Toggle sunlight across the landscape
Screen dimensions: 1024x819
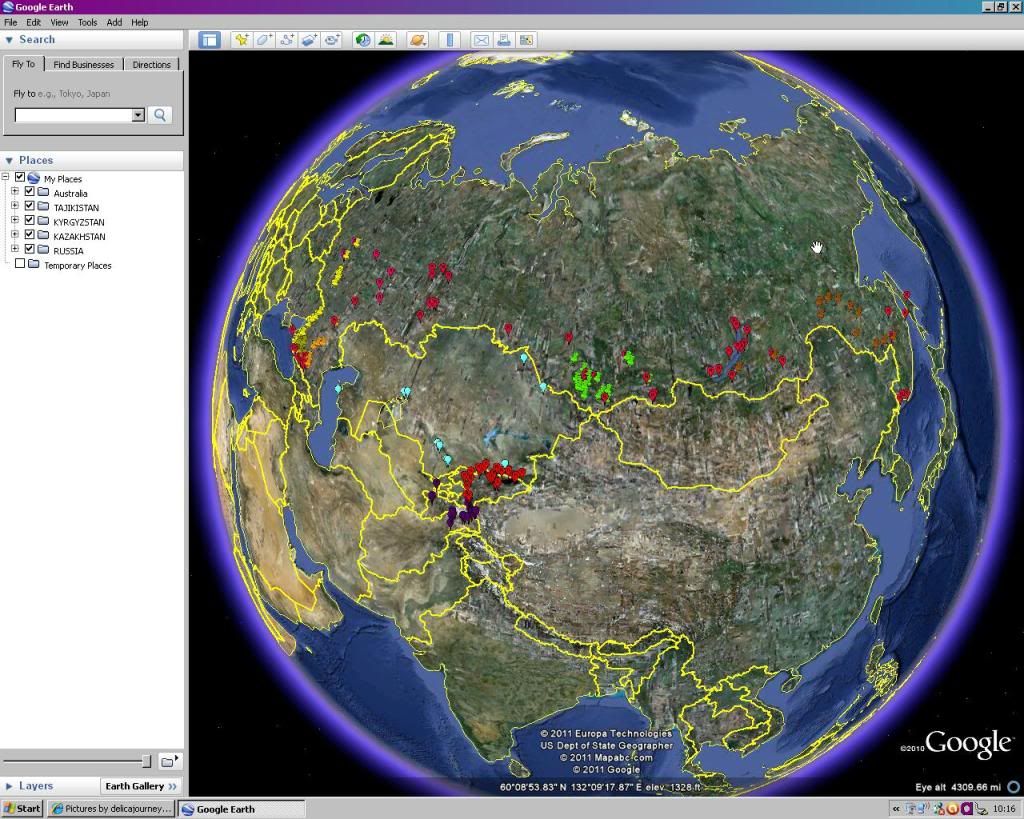[386, 40]
